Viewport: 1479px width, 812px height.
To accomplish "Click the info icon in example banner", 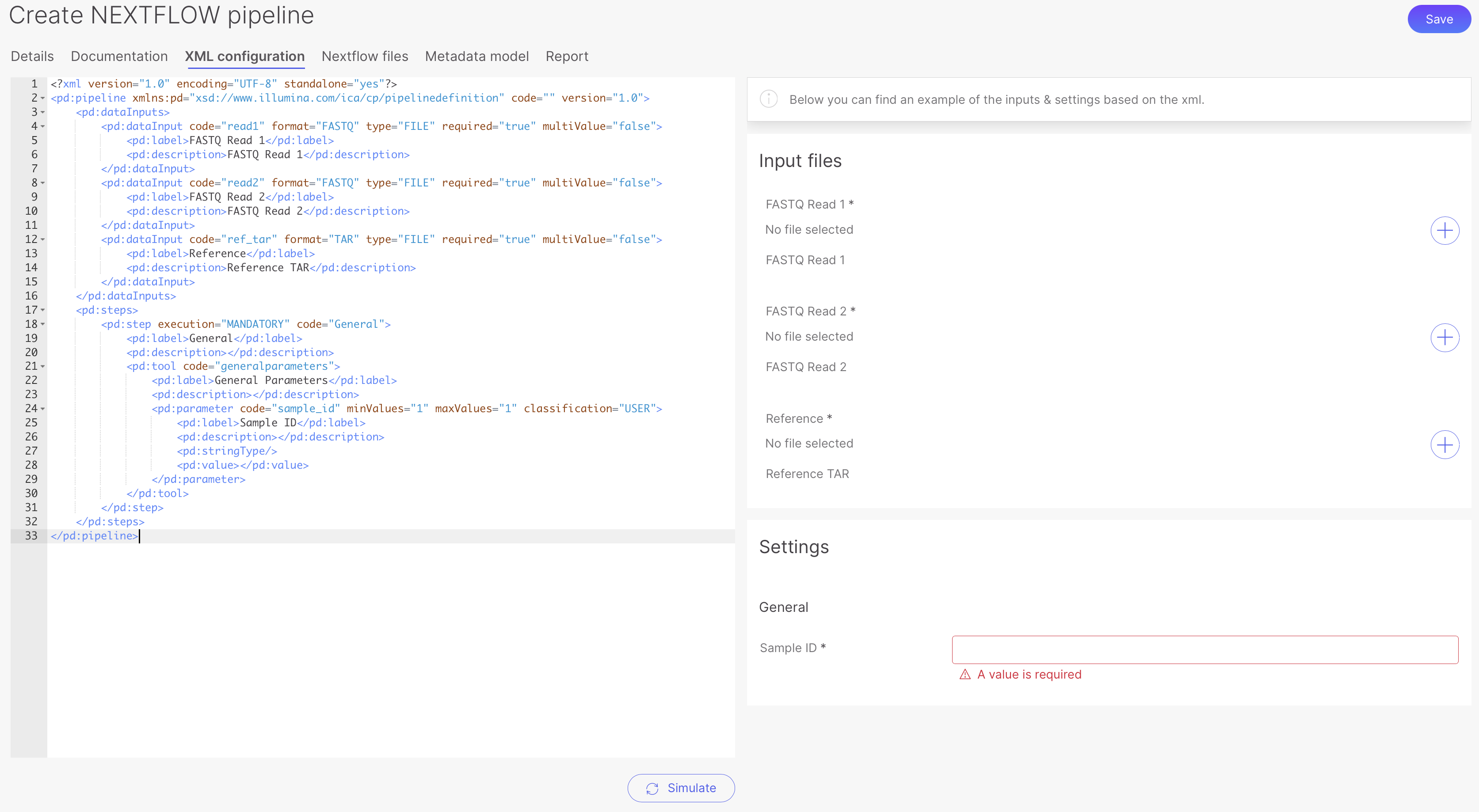I will click(768, 99).
